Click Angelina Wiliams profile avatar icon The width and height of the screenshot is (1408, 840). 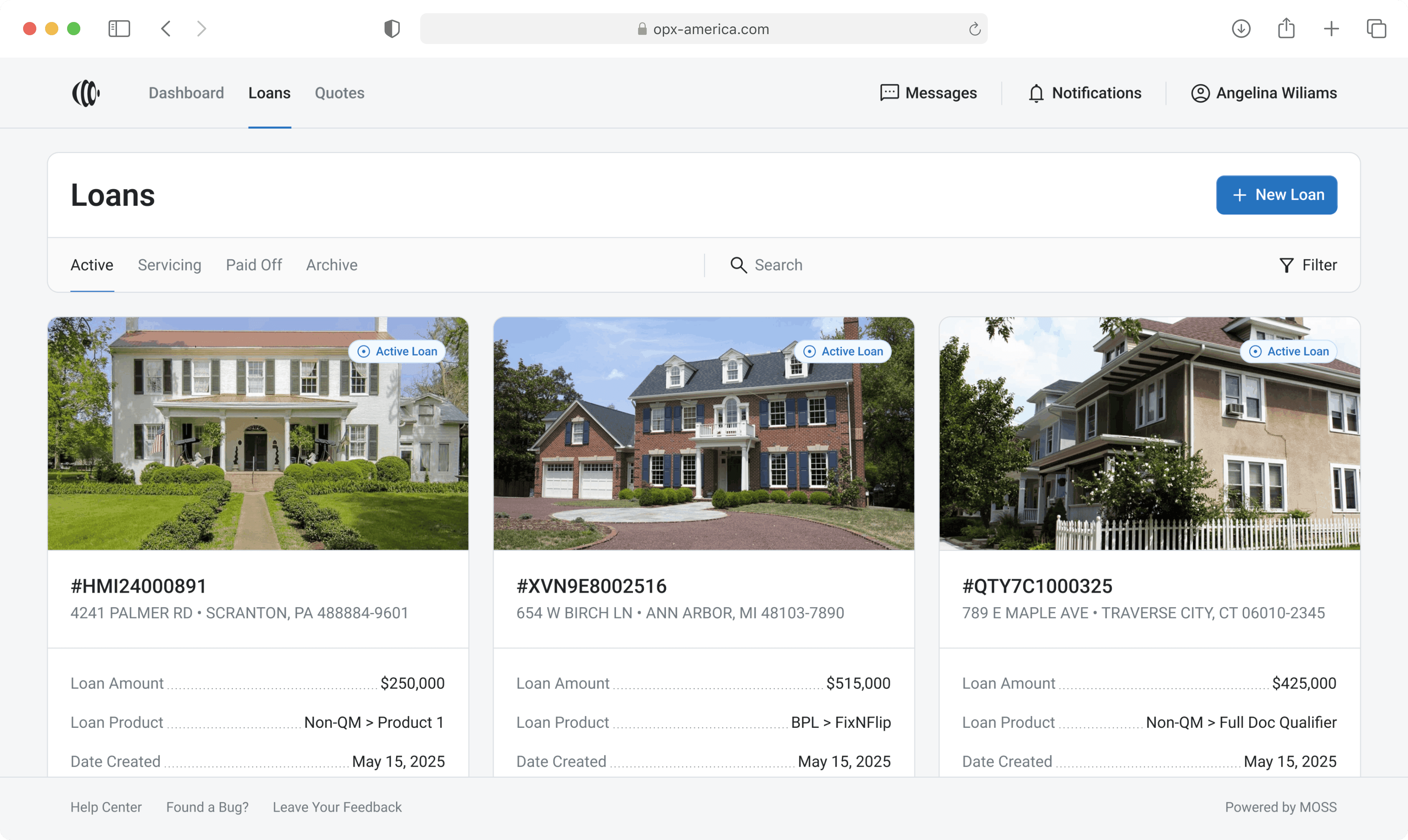point(1200,93)
